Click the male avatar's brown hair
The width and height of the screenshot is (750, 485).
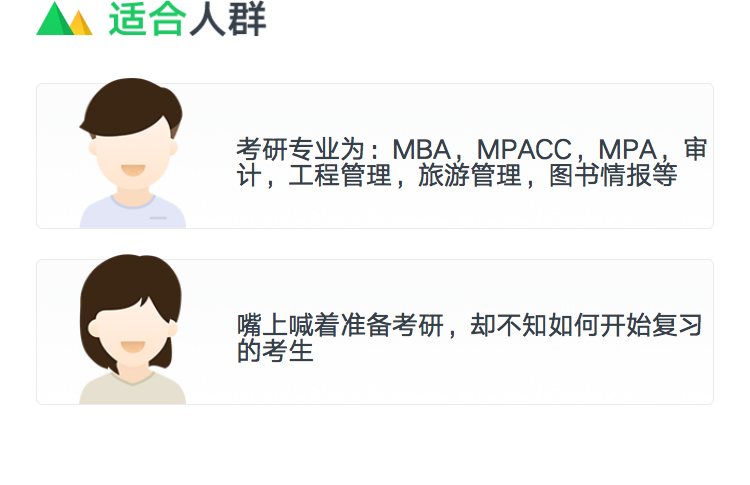point(131,107)
